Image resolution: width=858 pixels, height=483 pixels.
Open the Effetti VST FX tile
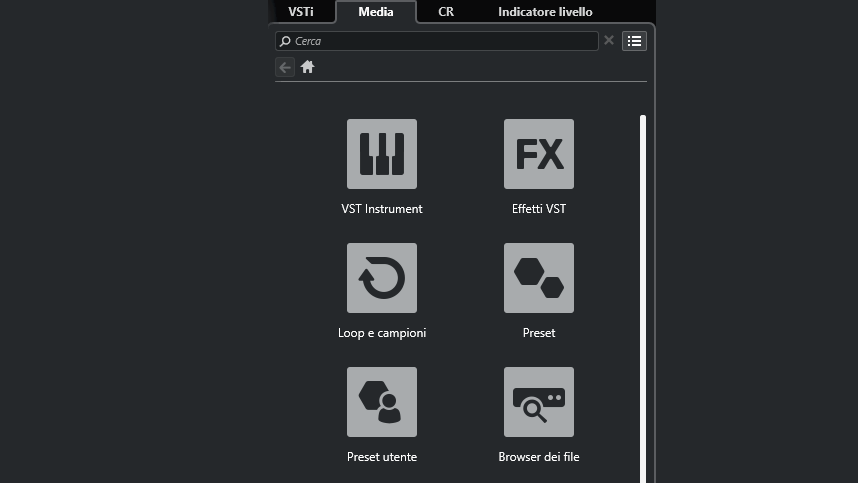[538, 154]
